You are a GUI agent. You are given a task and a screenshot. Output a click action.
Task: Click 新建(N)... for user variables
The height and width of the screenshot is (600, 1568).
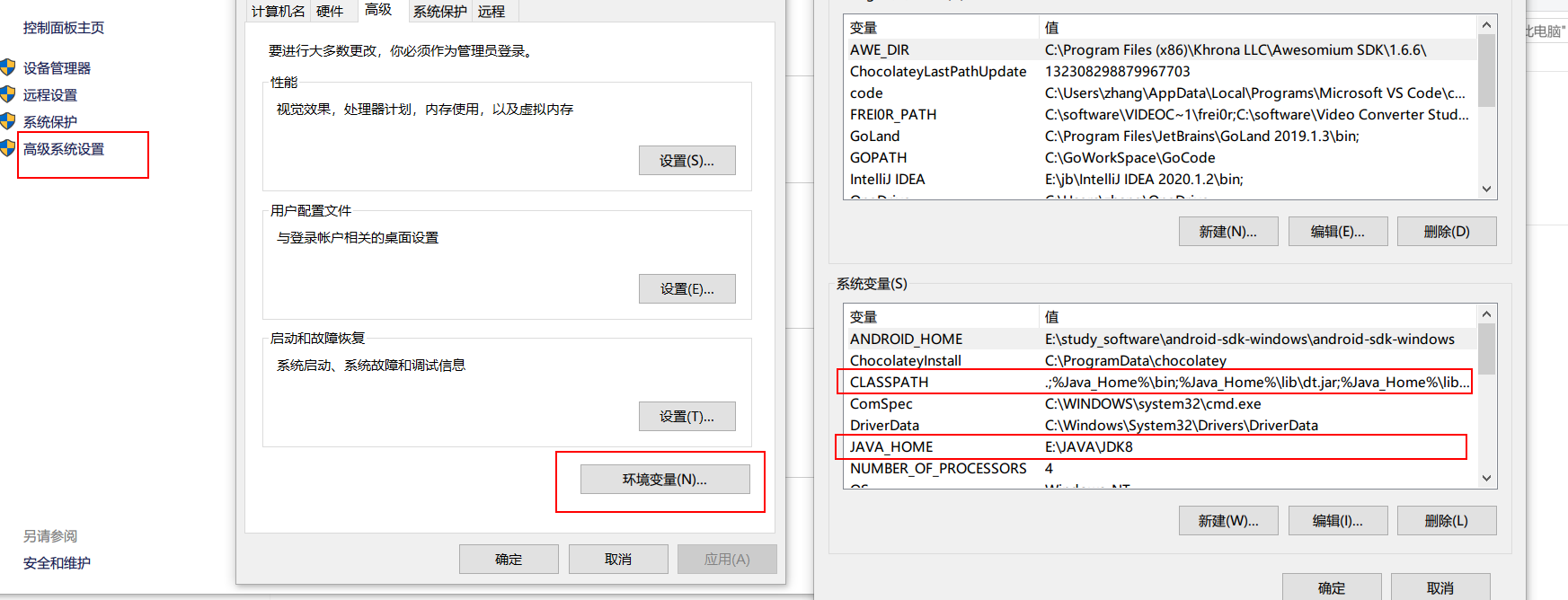(1228, 232)
